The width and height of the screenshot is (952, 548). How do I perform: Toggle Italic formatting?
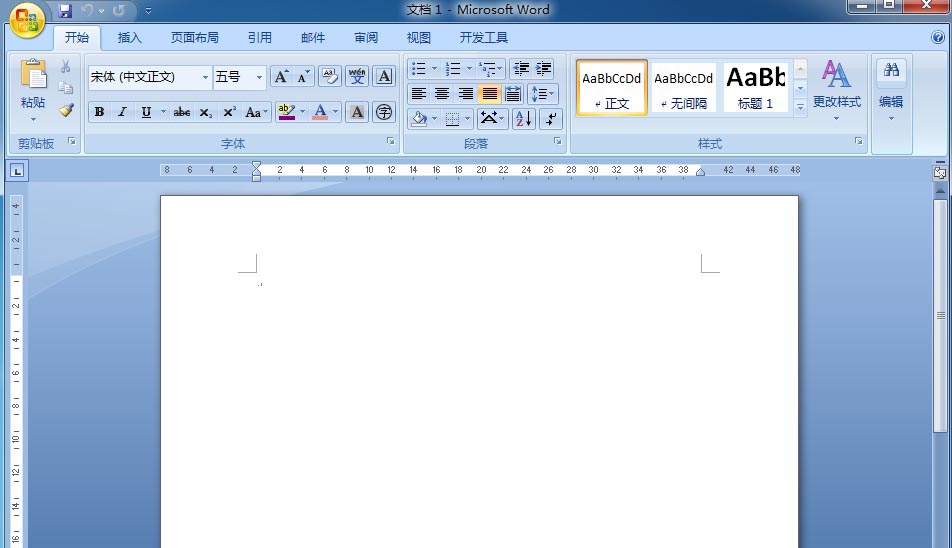tap(122, 112)
